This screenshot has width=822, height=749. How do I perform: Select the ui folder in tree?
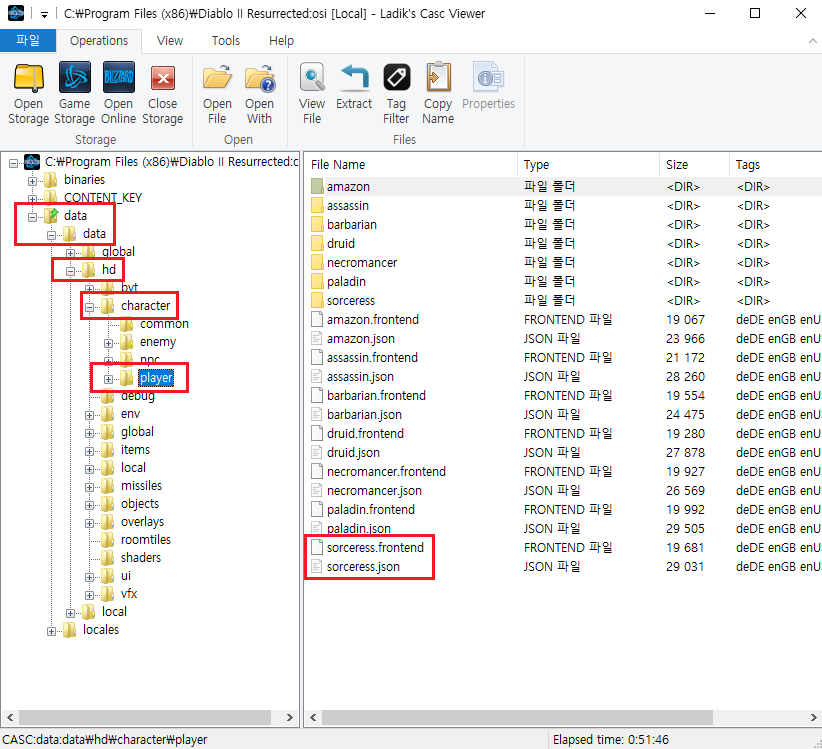tap(126, 576)
